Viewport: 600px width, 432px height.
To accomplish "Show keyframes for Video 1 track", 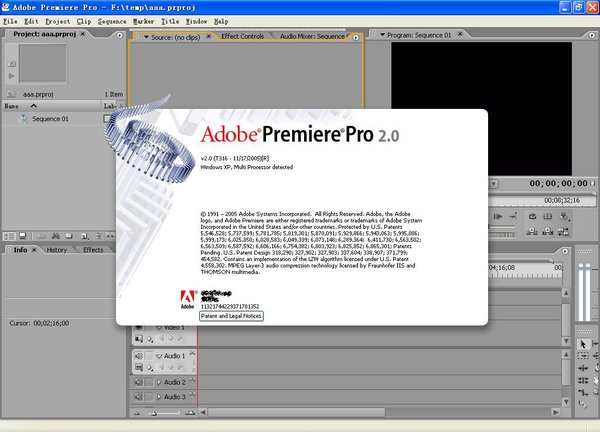I will (150, 339).
